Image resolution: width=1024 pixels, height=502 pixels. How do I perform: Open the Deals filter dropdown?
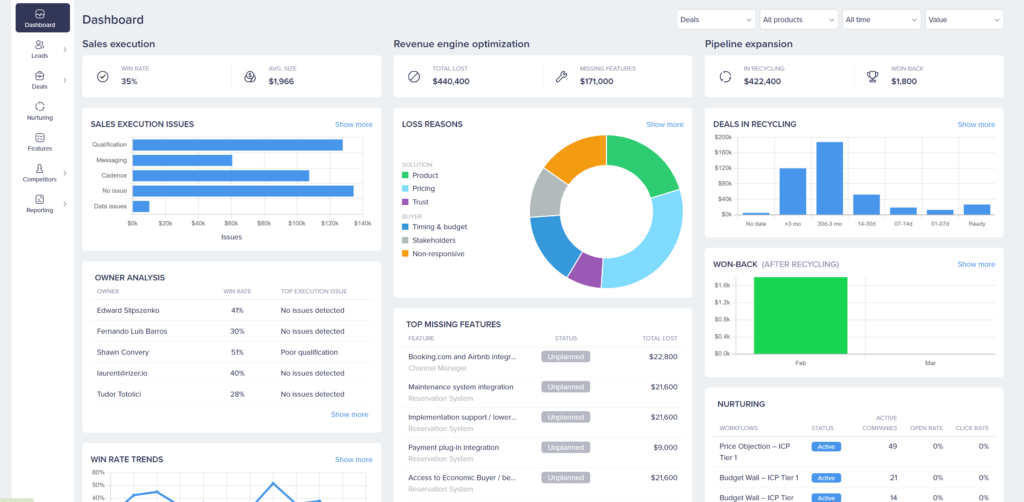[715, 19]
